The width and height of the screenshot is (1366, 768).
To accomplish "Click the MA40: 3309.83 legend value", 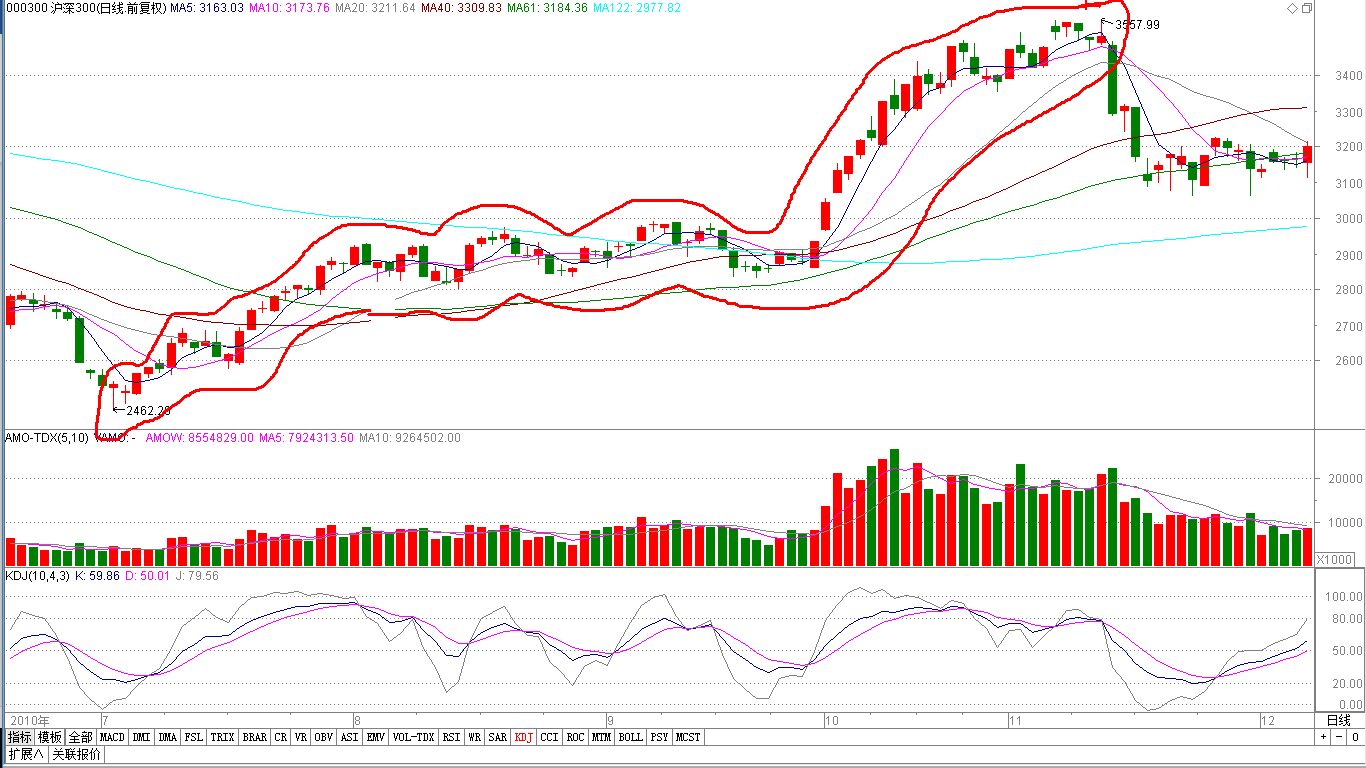I will [x=462, y=8].
